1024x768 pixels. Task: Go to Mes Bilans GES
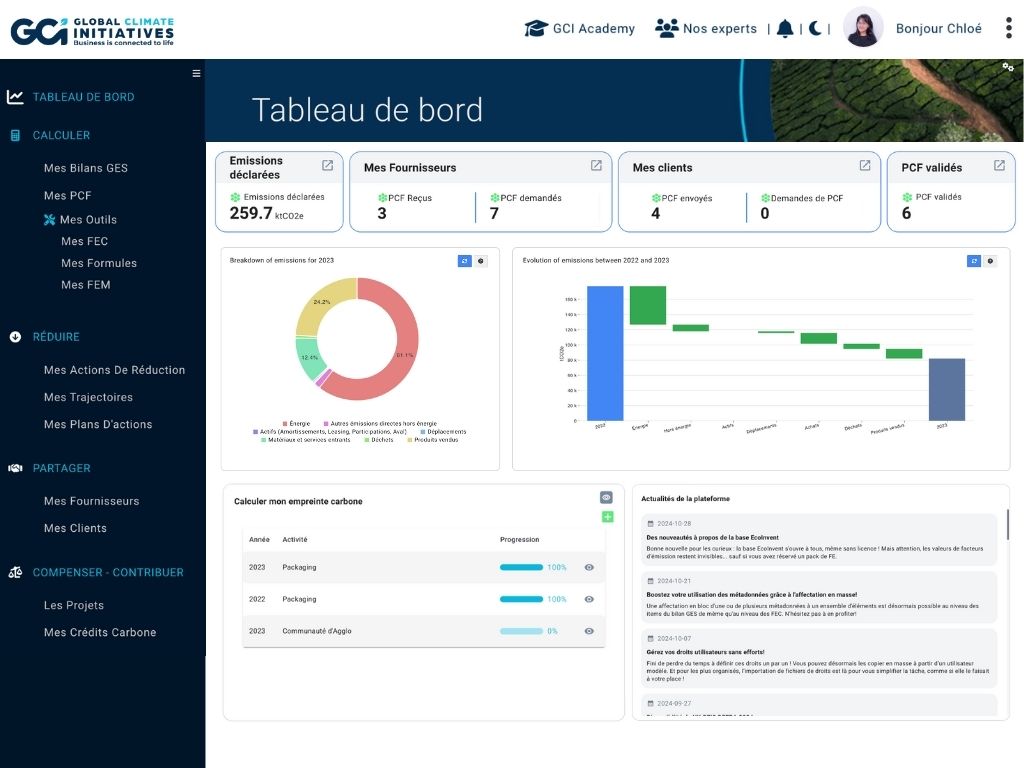86,168
